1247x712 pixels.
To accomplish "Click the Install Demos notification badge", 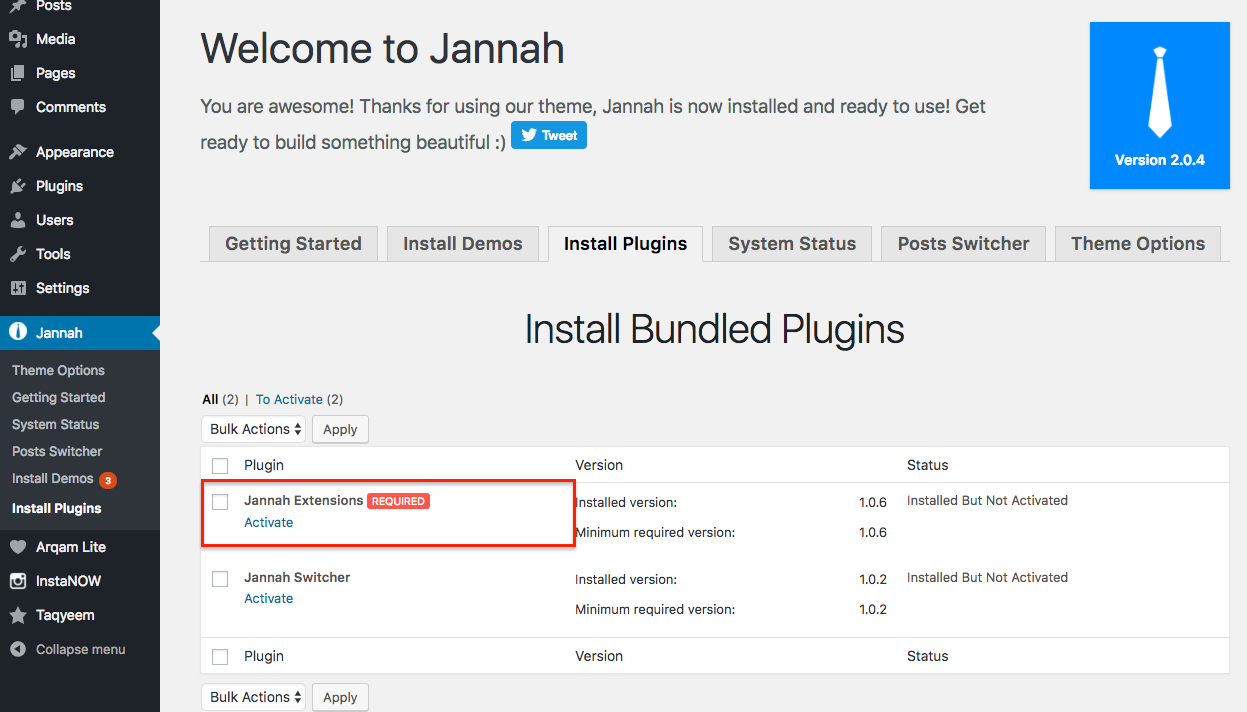I will (108, 480).
